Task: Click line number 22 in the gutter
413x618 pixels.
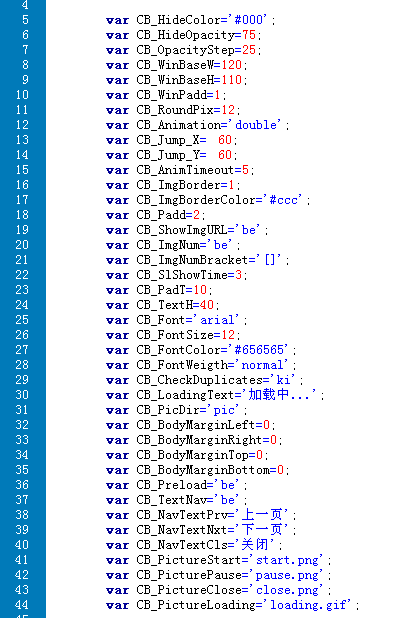Action: (22, 275)
